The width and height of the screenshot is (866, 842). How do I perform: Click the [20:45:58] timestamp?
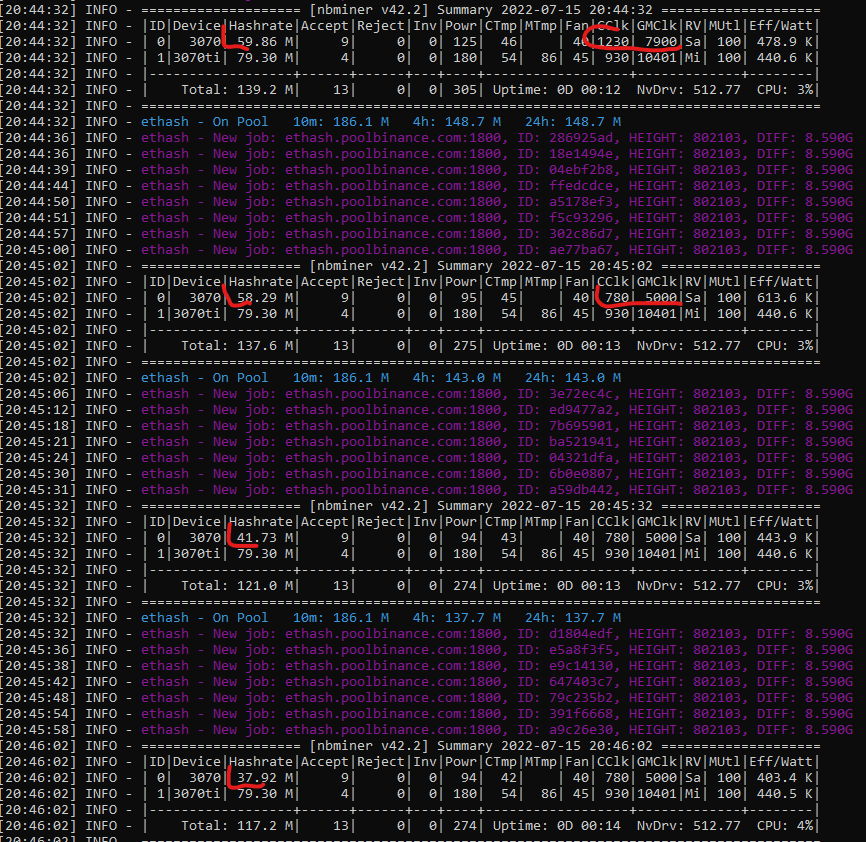(x=39, y=730)
